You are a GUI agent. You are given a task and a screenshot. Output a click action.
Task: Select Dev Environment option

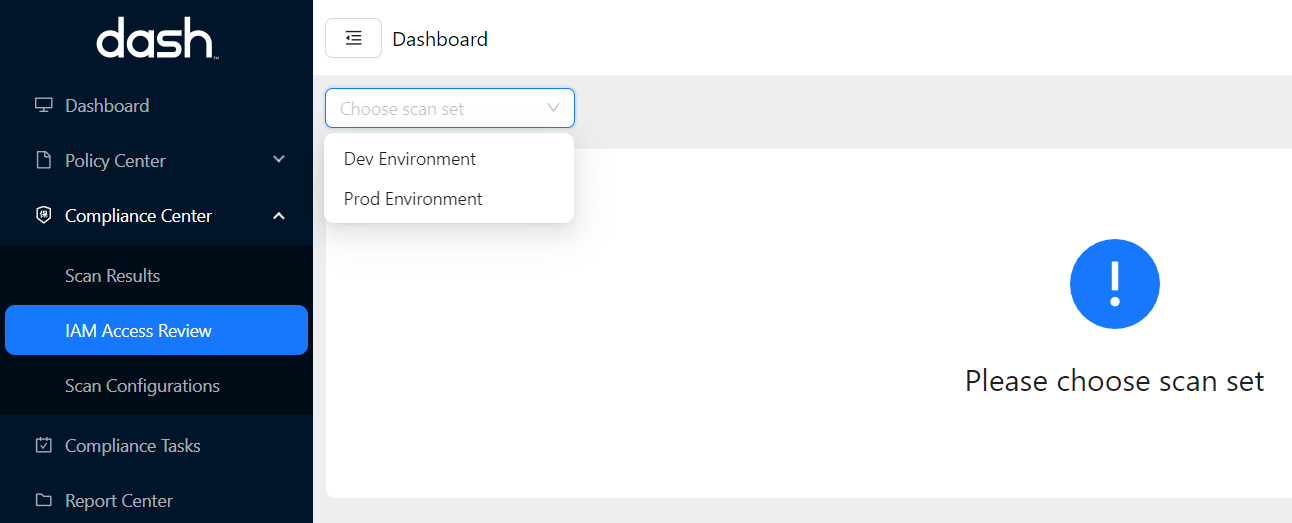[410, 159]
